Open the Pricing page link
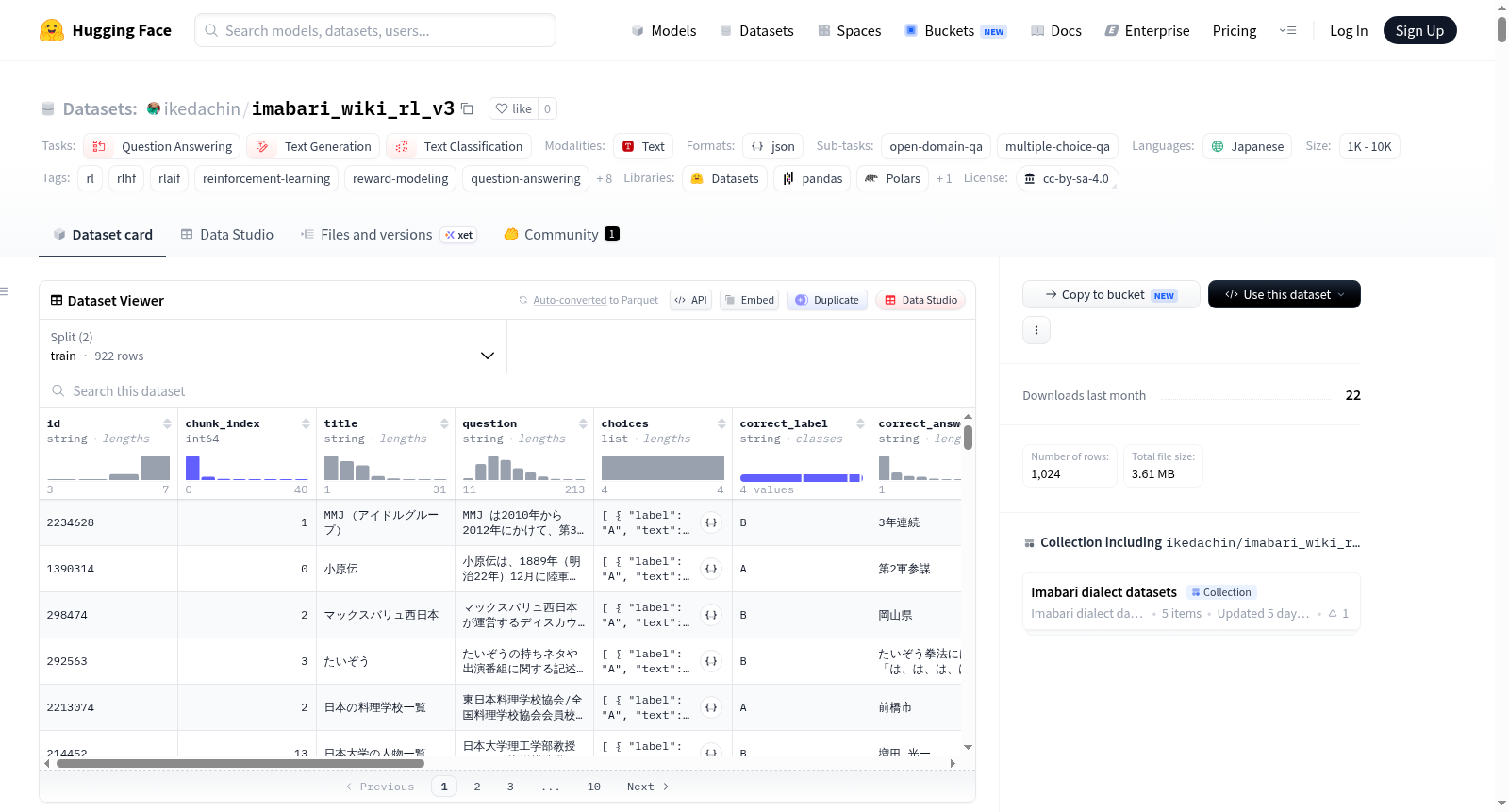 (1235, 30)
